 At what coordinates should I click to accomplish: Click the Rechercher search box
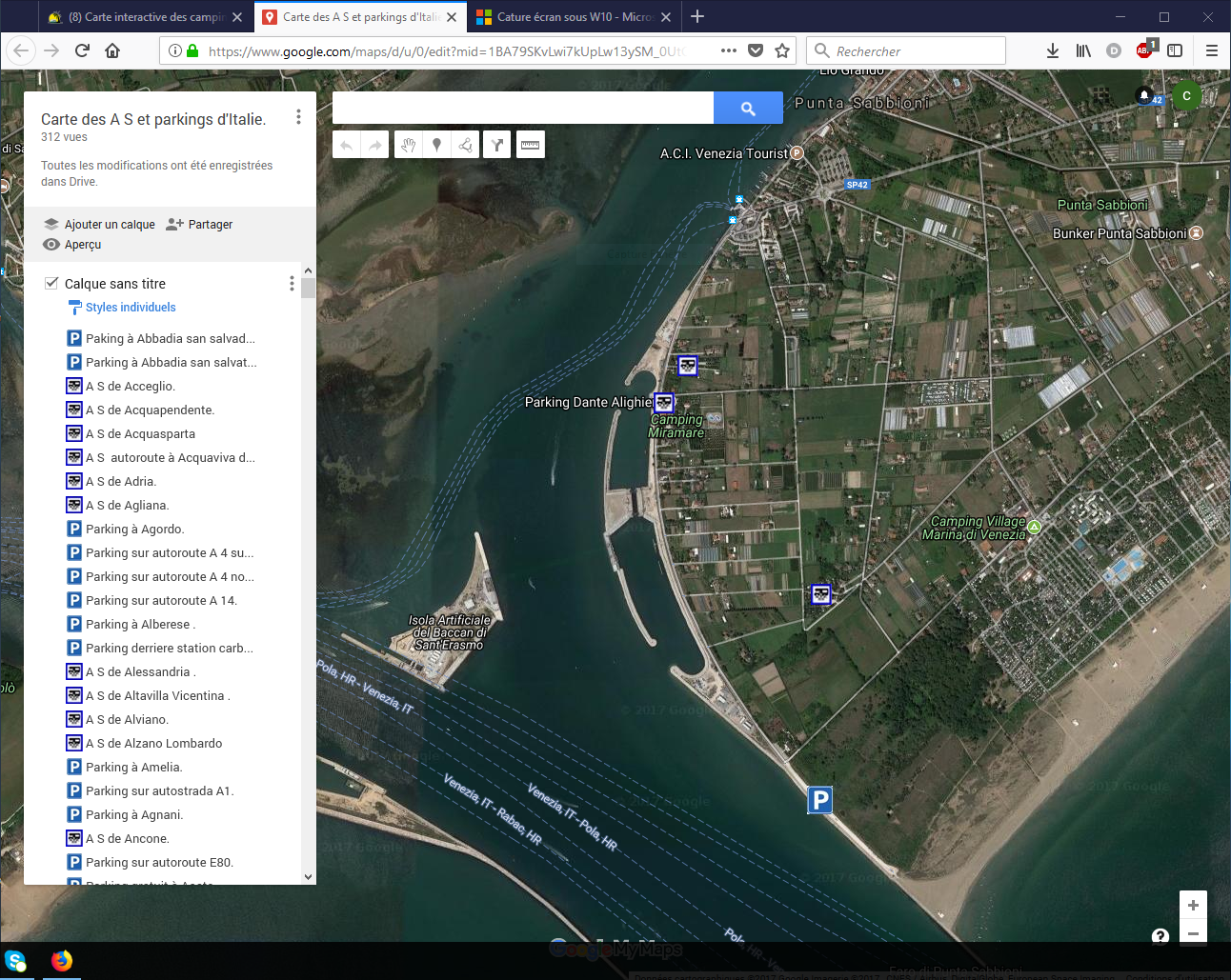[906, 50]
